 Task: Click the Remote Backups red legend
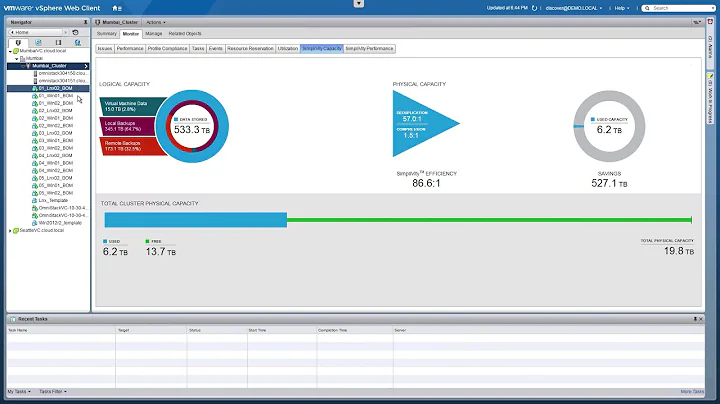131,146
